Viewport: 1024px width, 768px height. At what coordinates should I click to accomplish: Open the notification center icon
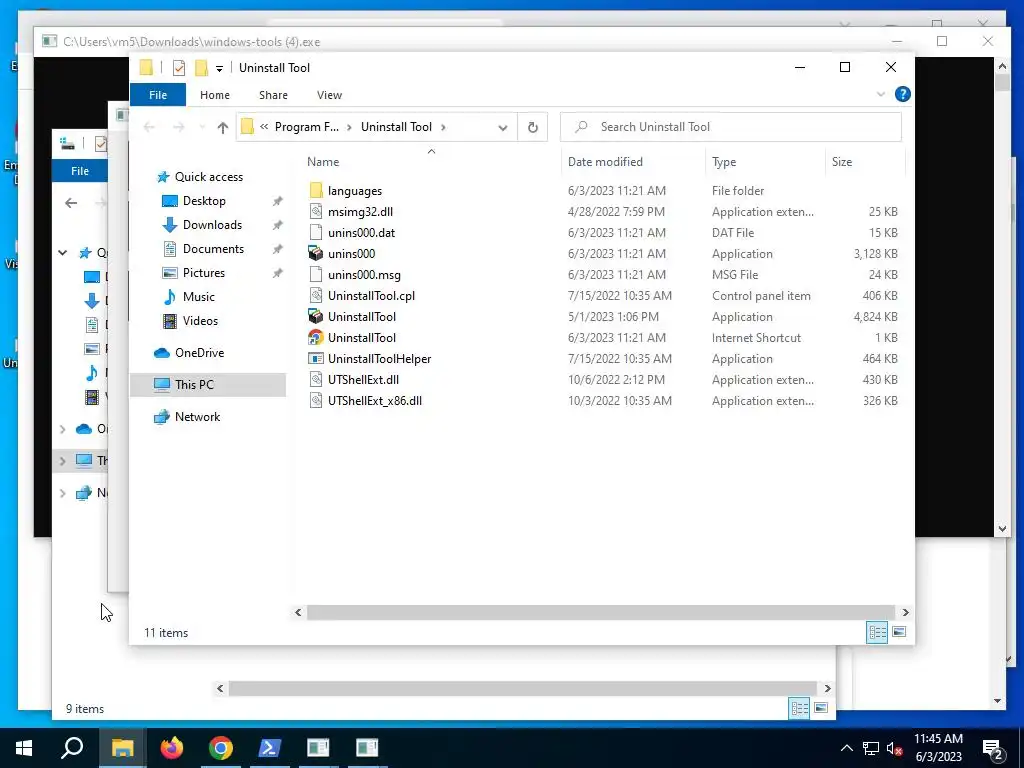coord(993,748)
